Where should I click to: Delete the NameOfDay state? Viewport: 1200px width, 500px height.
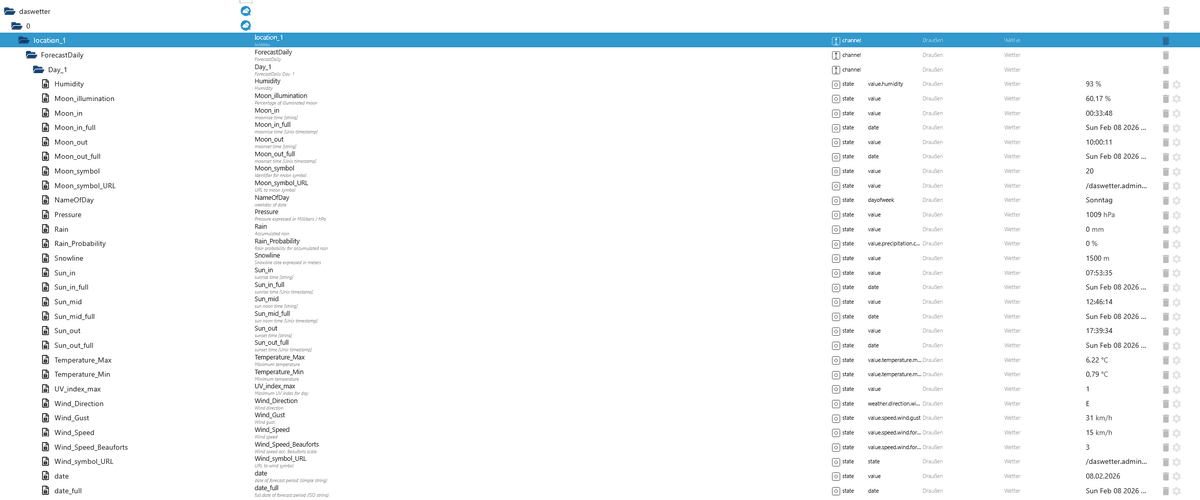[1166, 200]
